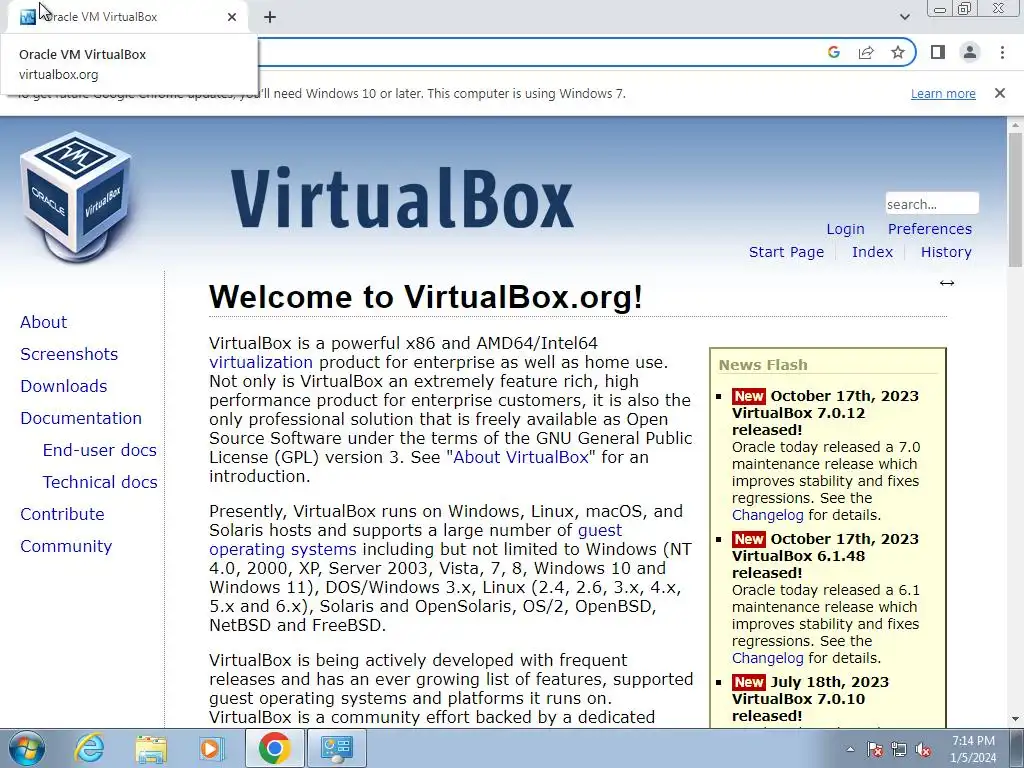Bookmark this tab with the star icon
The height and width of the screenshot is (768, 1024).
898,52
